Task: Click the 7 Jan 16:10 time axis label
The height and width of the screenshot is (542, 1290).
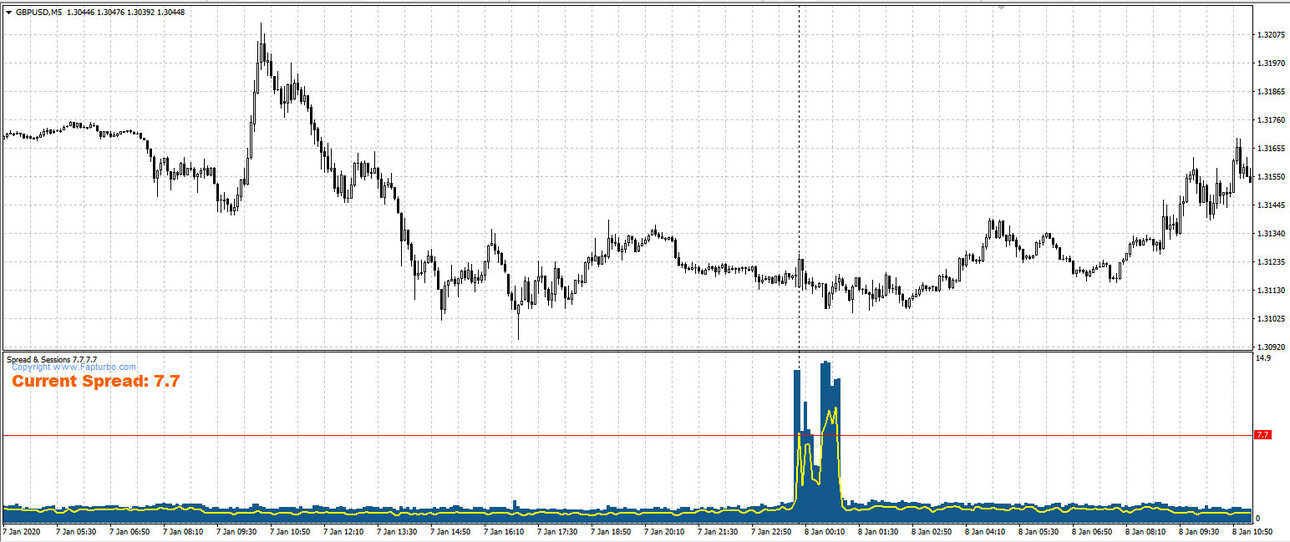Action: click(x=503, y=533)
